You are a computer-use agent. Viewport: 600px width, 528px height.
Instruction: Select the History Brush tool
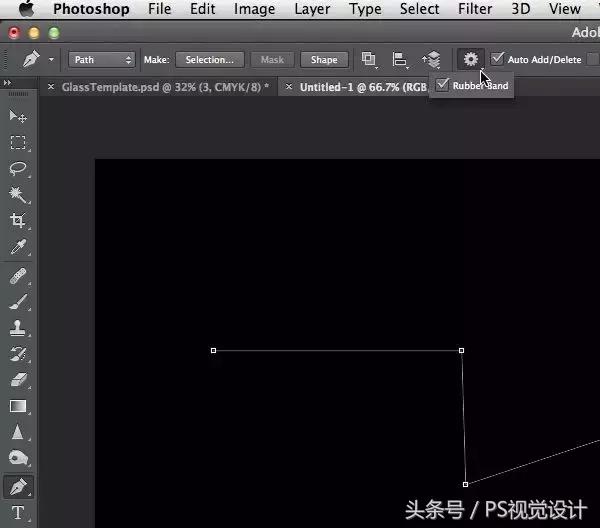(x=18, y=354)
